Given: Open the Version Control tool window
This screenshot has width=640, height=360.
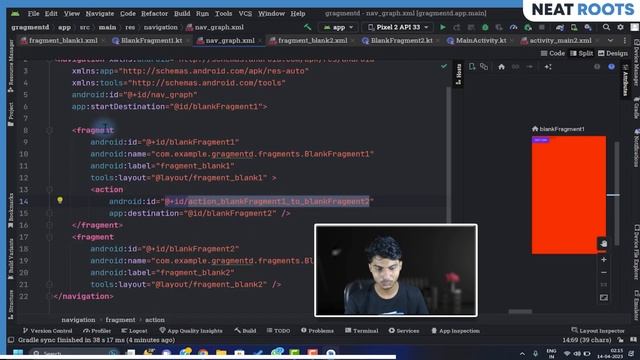Looking at the screenshot, I should (47, 331).
